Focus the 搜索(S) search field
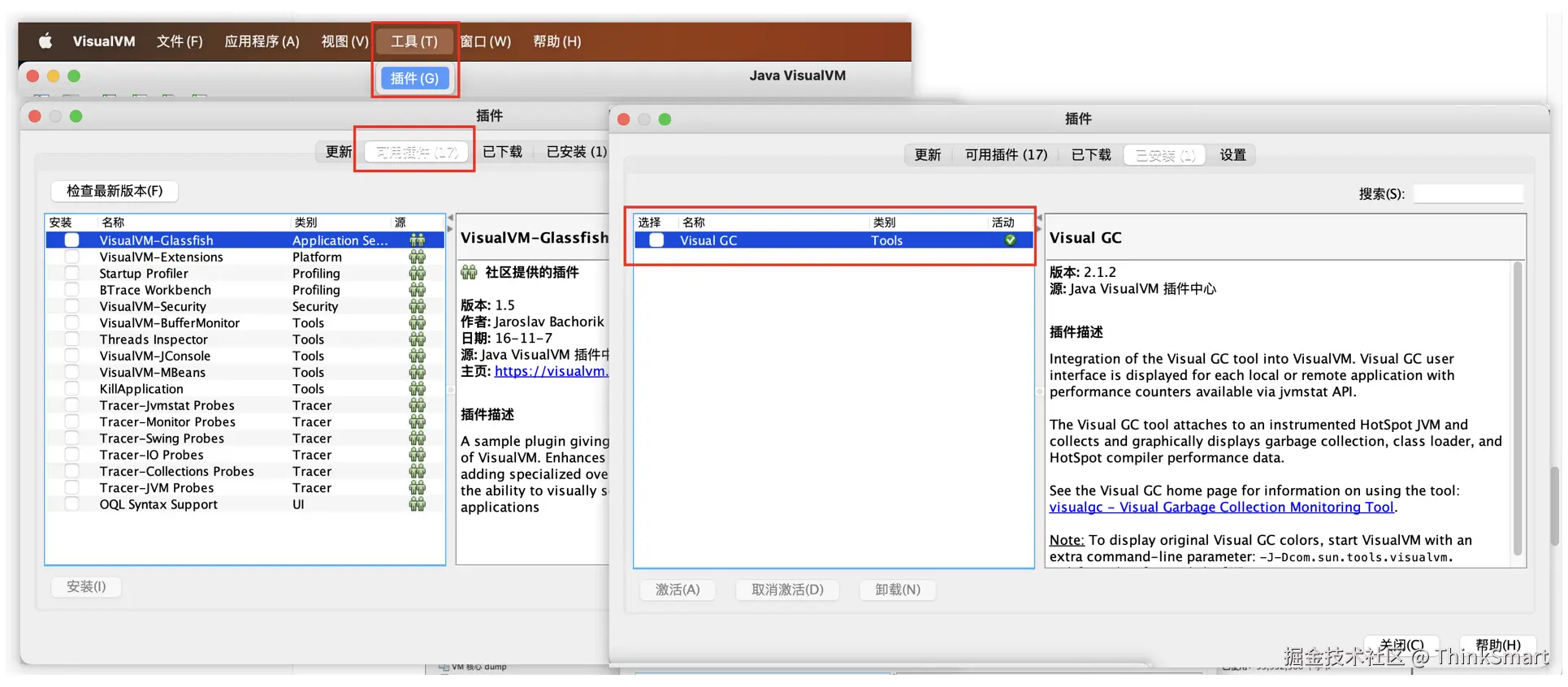Screen dimensions: 1568x687 click(x=1468, y=193)
